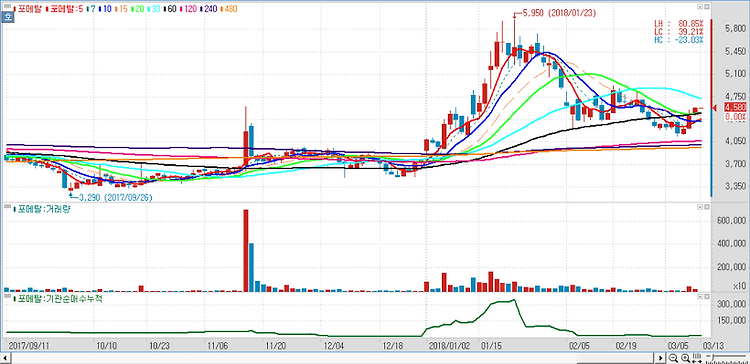
Task: Click the zoom in magnifier icon
Action: [685, 358]
